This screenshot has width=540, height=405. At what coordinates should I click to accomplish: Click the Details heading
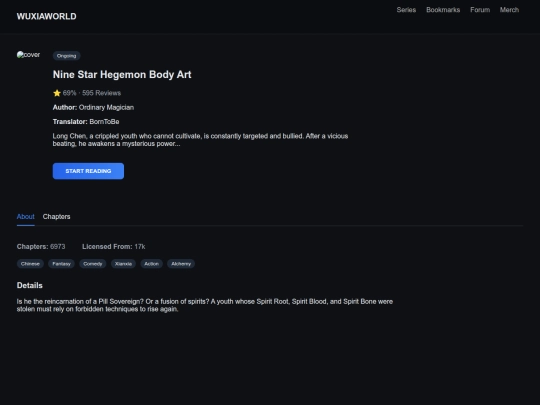(x=30, y=285)
